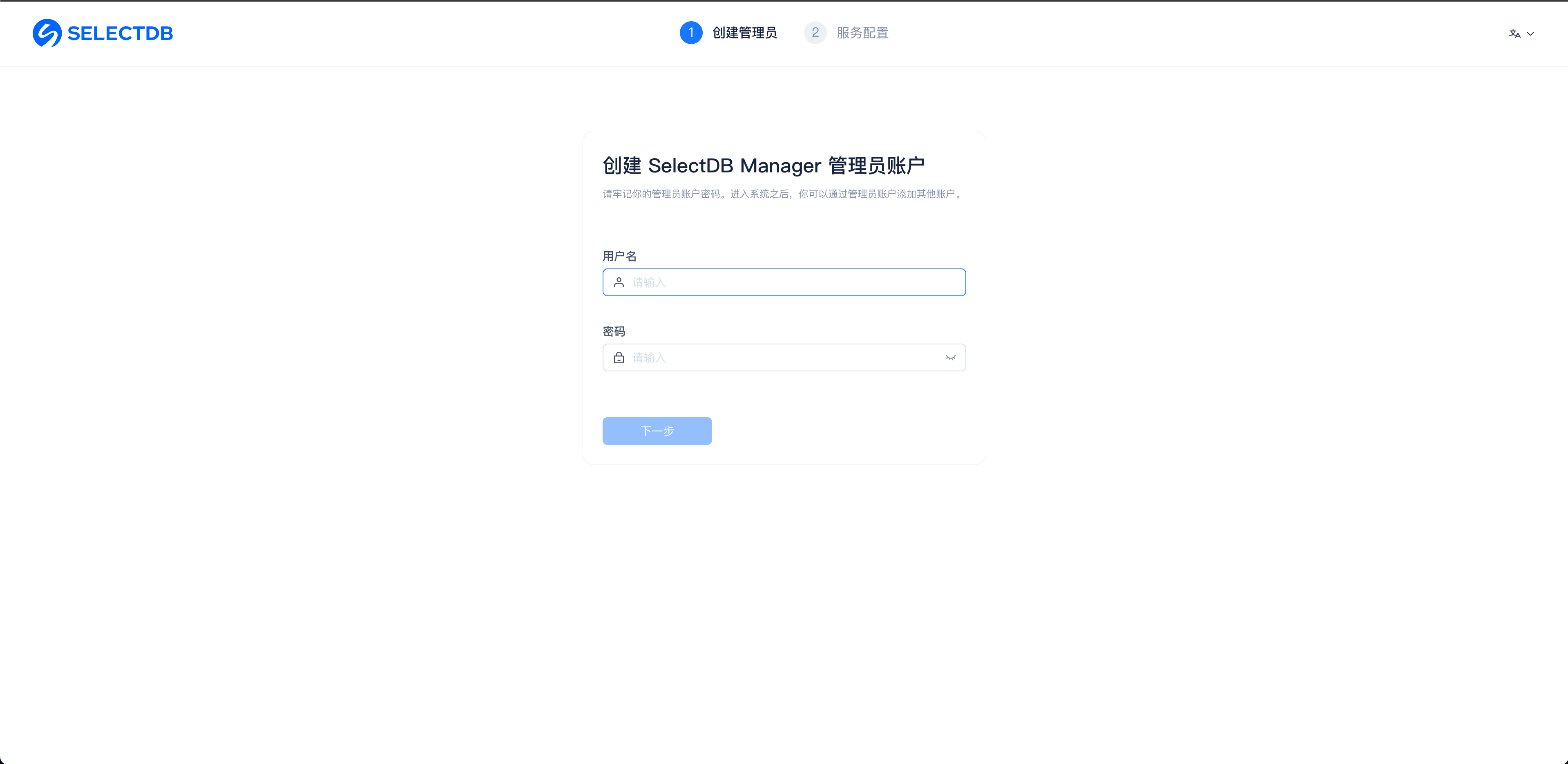Click the SelectDB logo in header
1568x764 pixels.
click(102, 33)
